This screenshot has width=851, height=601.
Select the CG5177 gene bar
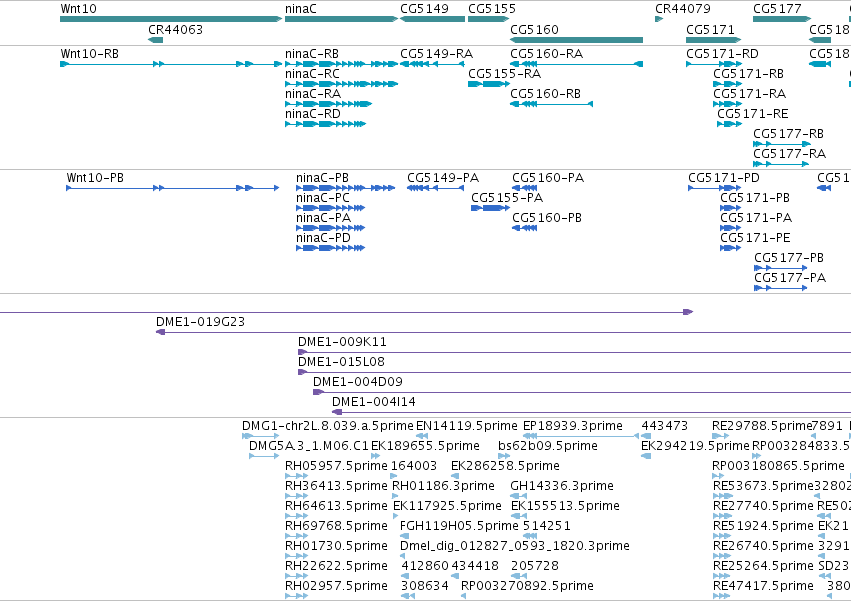[x=782, y=19]
